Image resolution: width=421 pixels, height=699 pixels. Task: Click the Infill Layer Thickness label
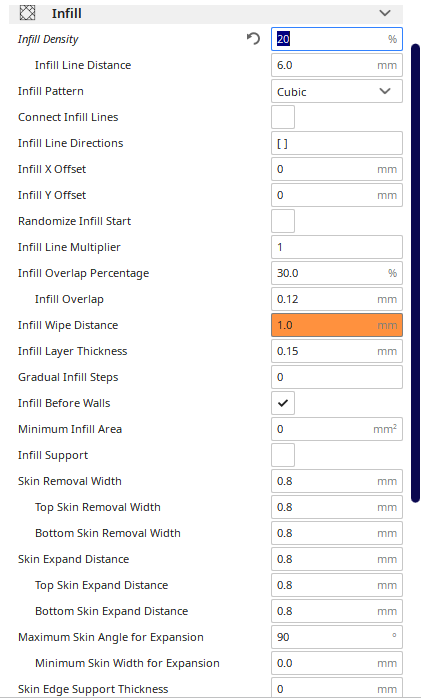72,351
